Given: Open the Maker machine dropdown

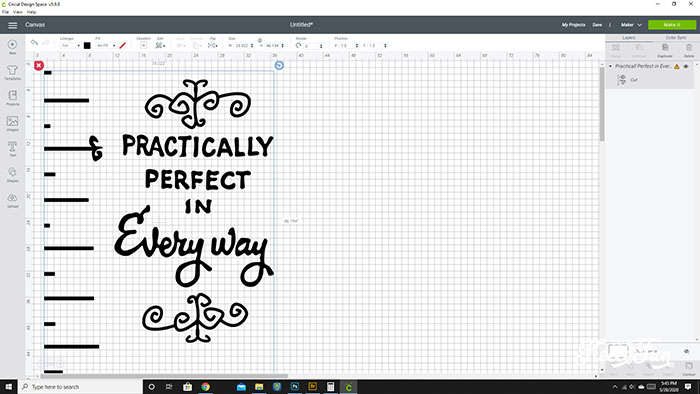Looking at the screenshot, I should (x=631, y=25).
